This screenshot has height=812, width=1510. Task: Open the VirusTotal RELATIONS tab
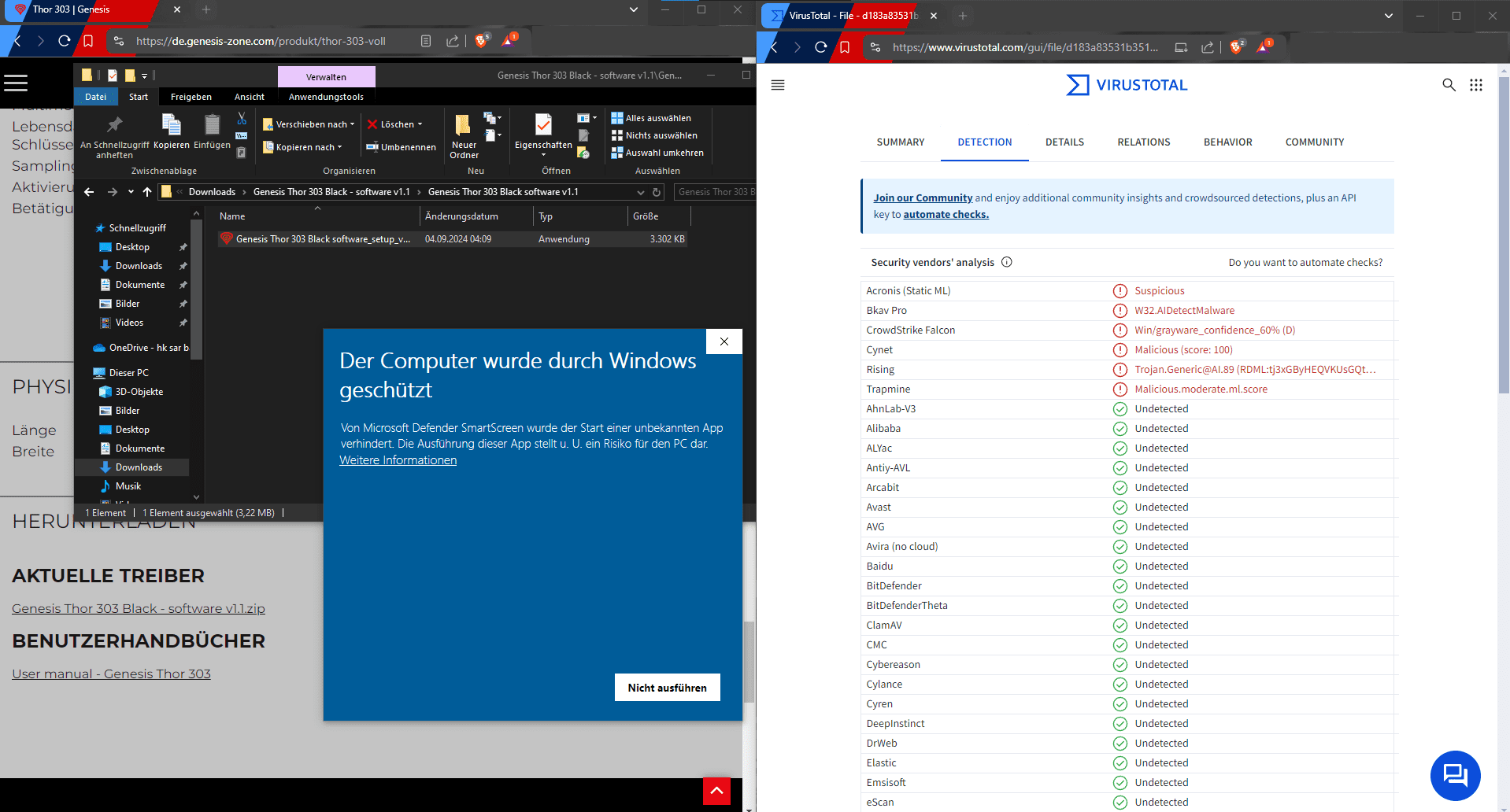(1144, 142)
